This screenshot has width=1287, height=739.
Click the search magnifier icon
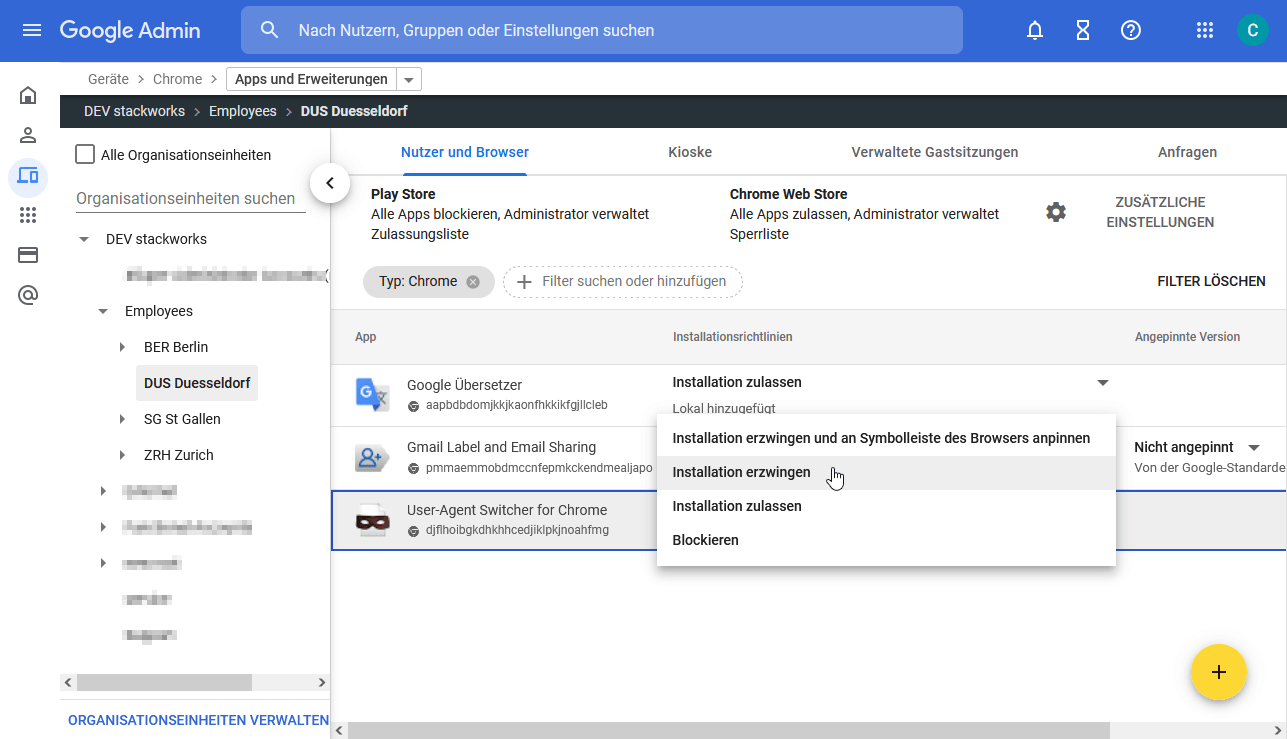pos(269,30)
